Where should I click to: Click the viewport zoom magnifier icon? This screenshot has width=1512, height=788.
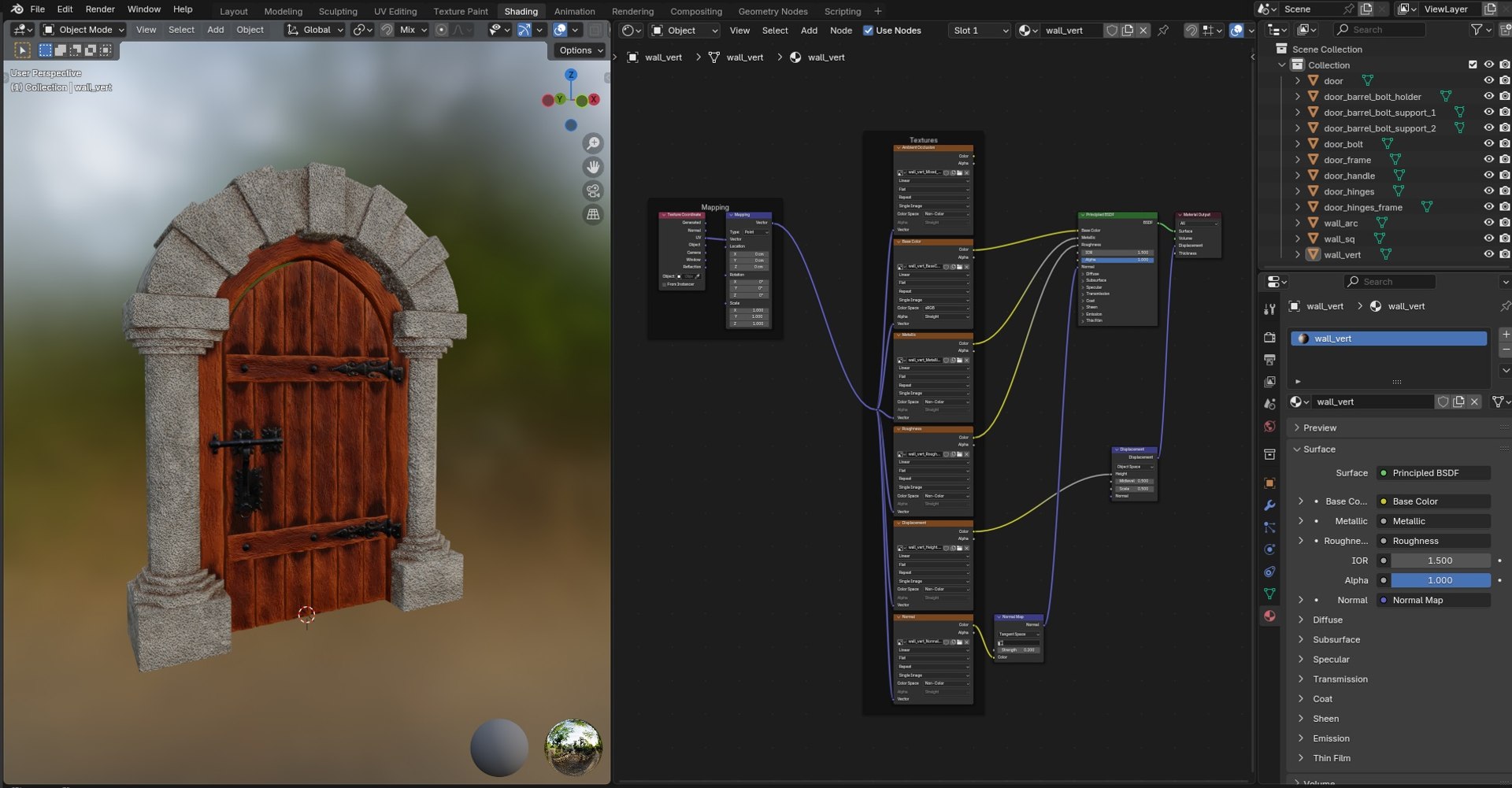pyautogui.click(x=593, y=143)
